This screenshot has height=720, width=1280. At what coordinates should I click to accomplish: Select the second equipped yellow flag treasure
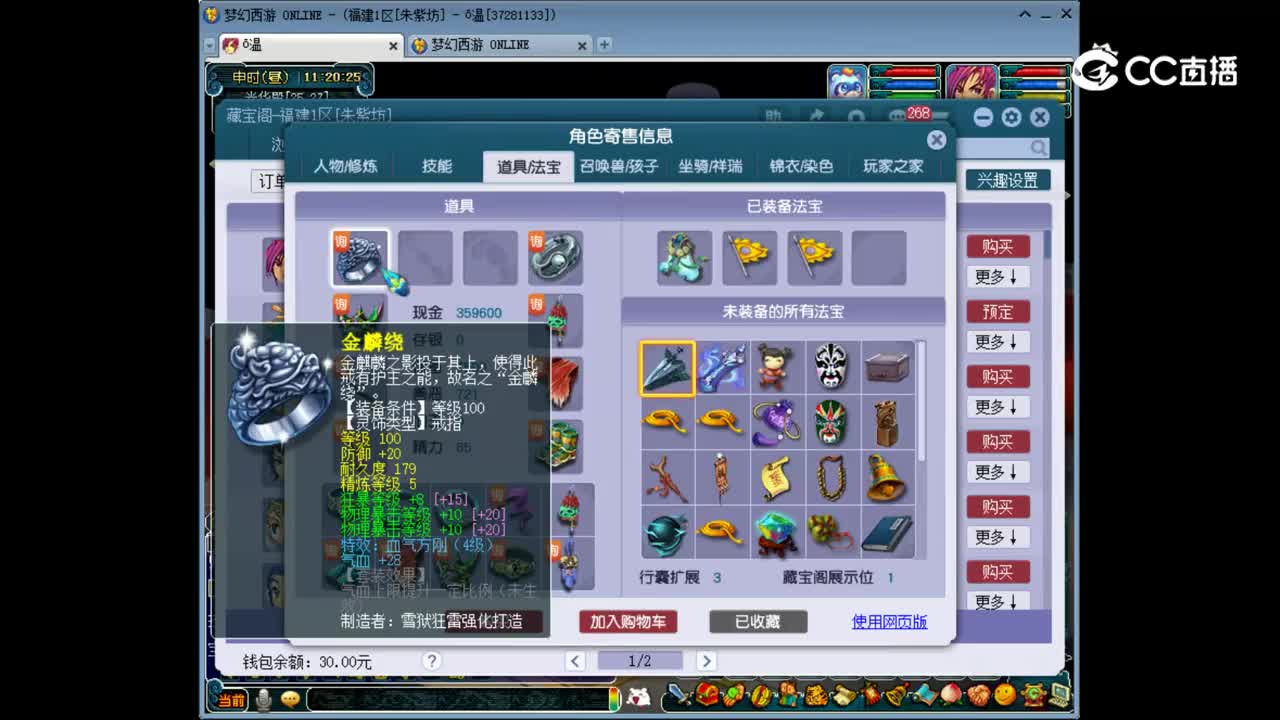[x=815, y=258]
